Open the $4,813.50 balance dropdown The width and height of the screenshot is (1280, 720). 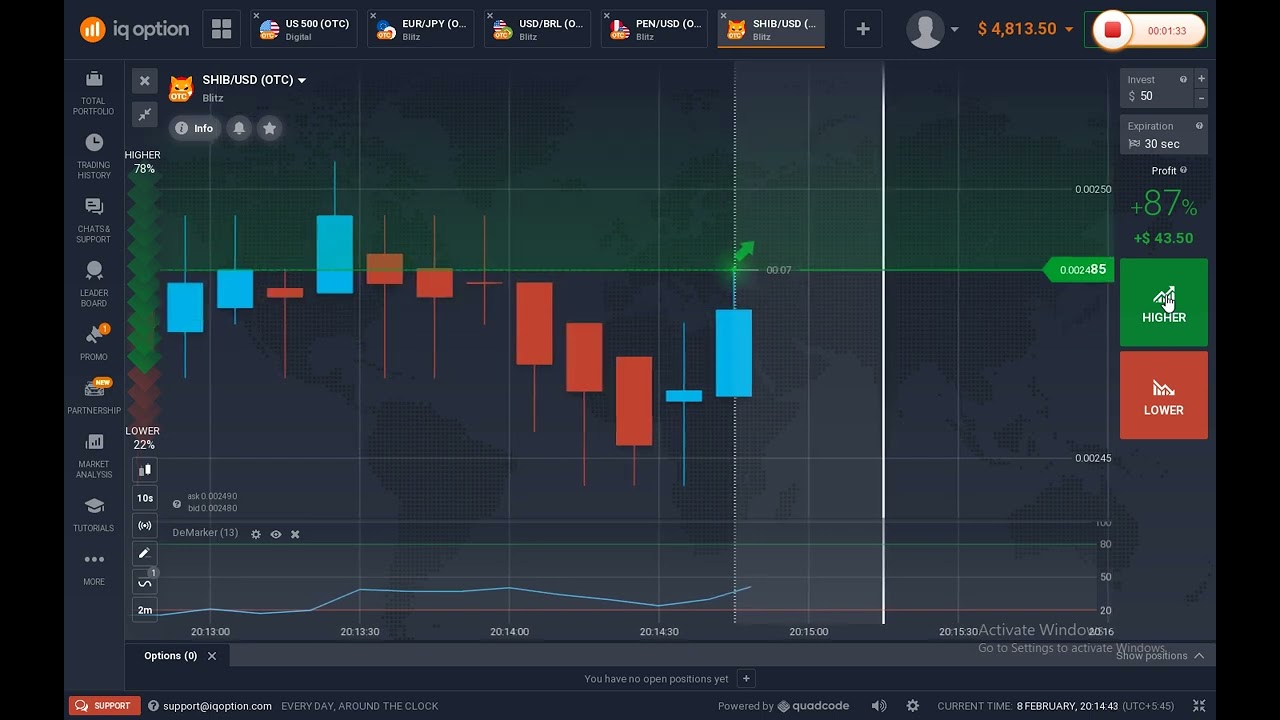(1025, 29)
